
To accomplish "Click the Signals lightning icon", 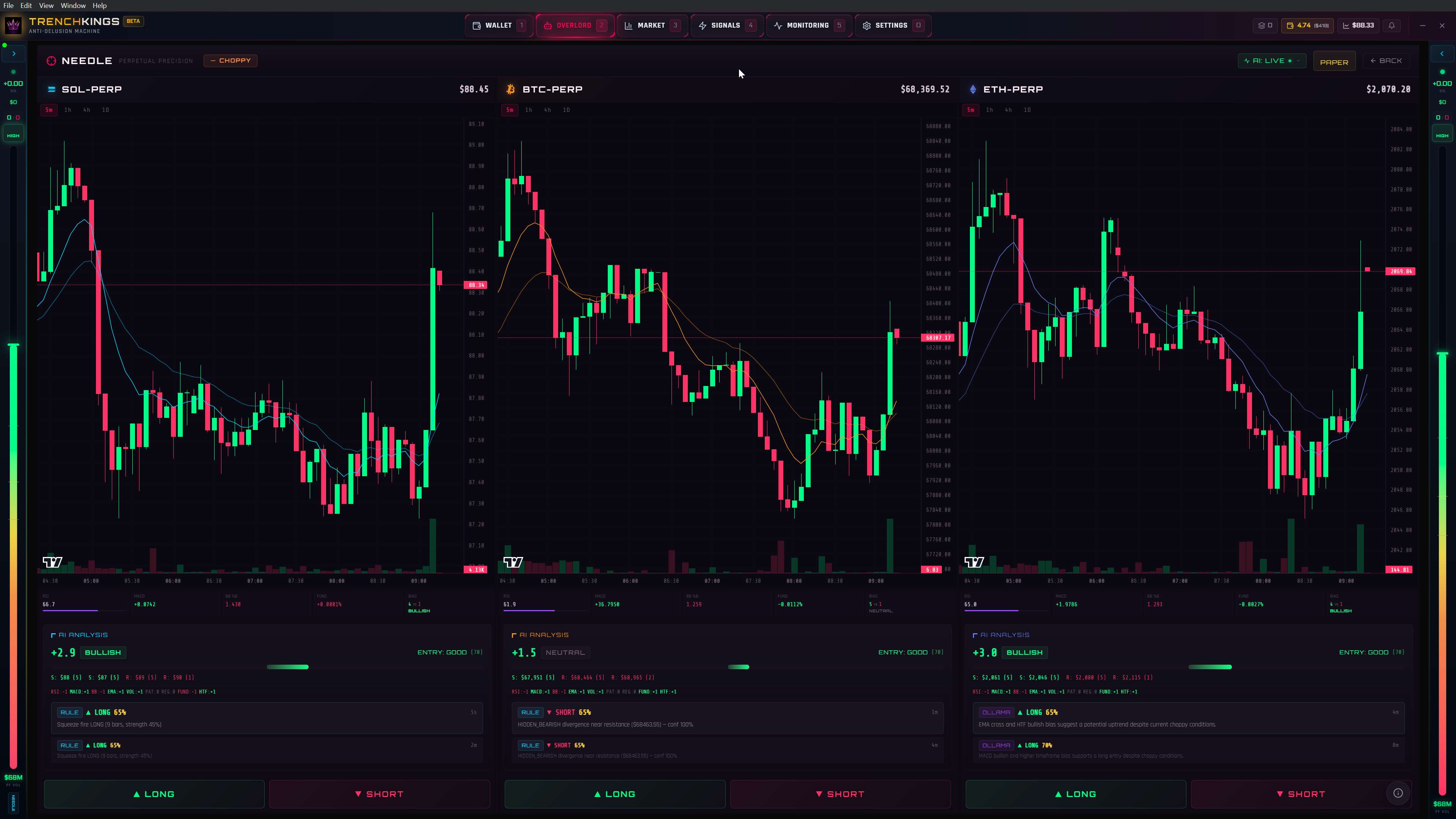I will point(702,25).
